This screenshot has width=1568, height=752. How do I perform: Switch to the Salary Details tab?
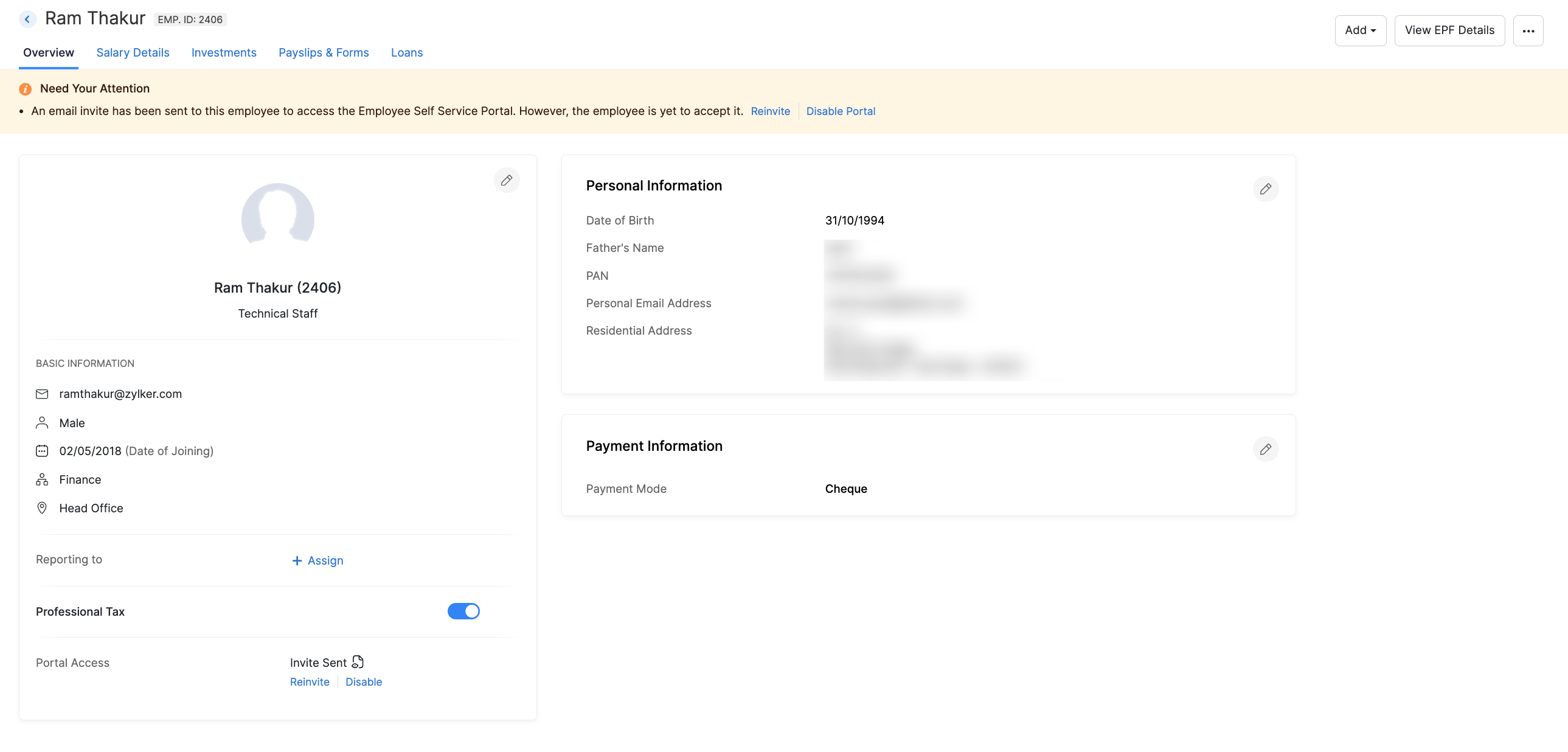[133, 52]
